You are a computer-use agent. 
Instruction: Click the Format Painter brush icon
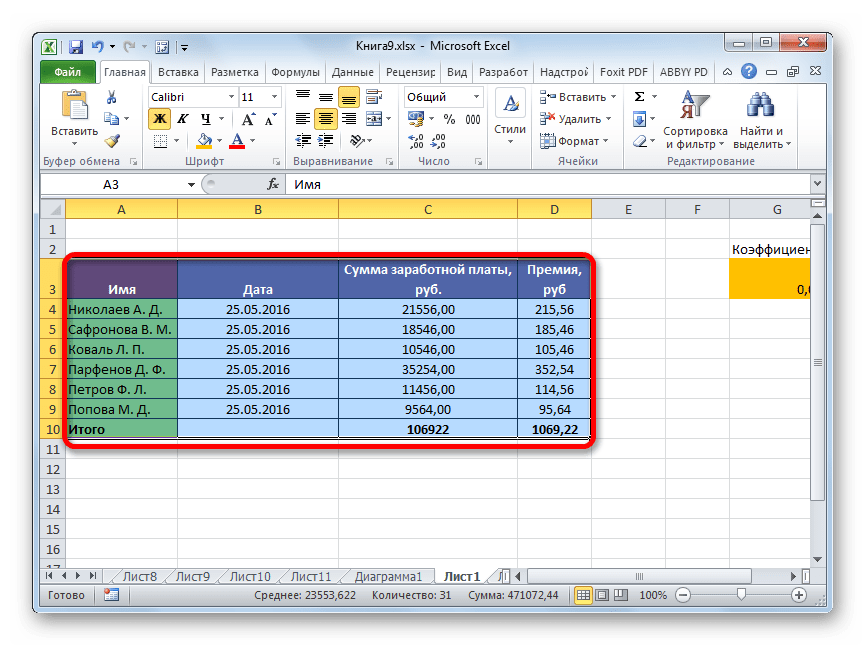click(x=112, y=141)
